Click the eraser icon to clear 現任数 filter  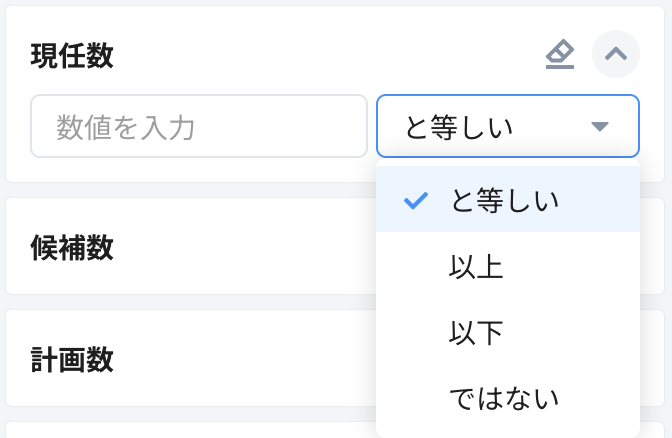560,55
